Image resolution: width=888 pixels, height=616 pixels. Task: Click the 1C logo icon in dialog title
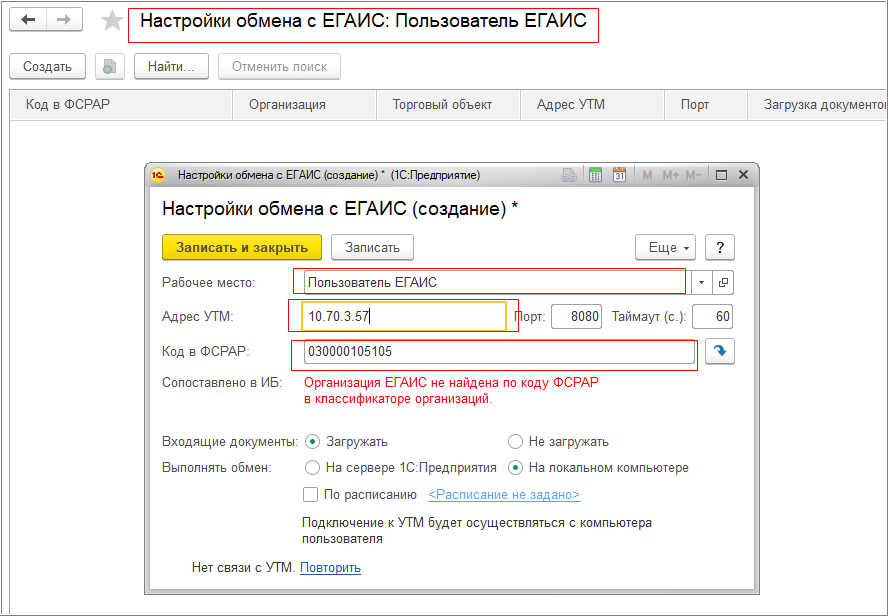point(157,175)
